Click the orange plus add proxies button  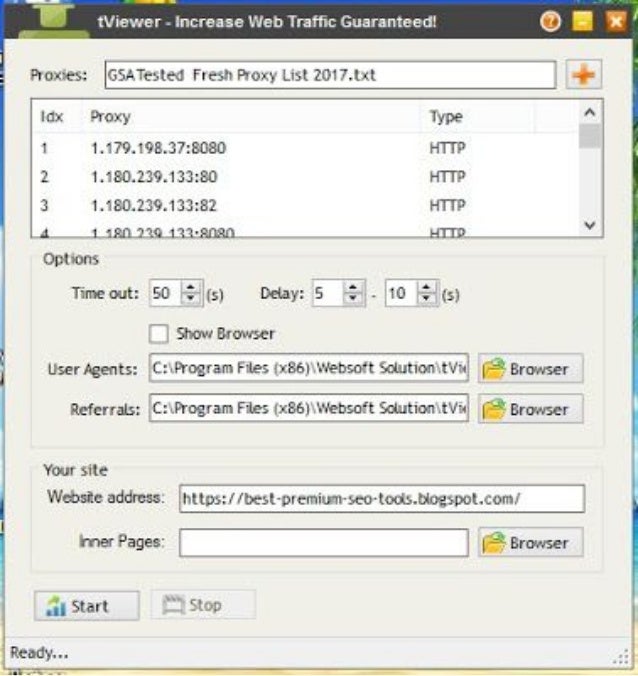(x=584, y=75)
